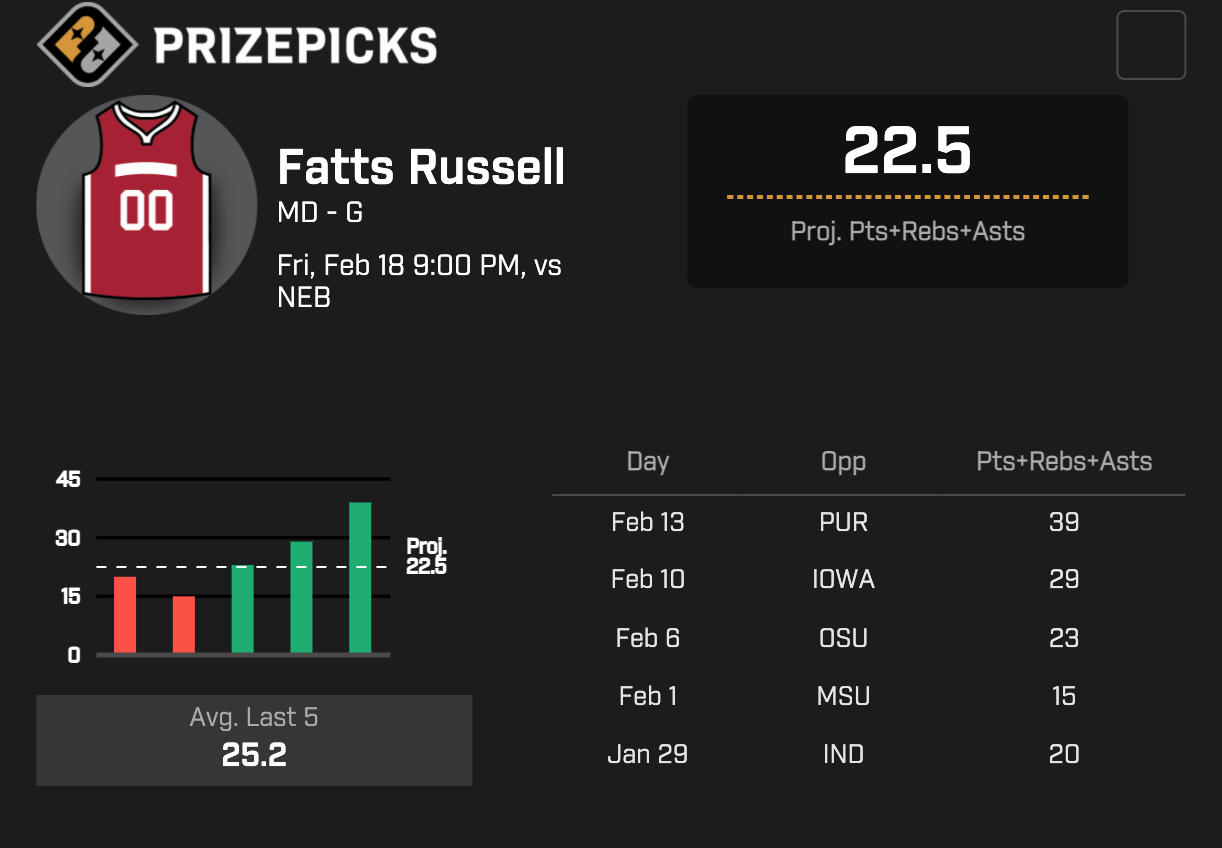Click the large 22.5 projection value
This screenshot has height=848, width=1222.
(907, 151)
